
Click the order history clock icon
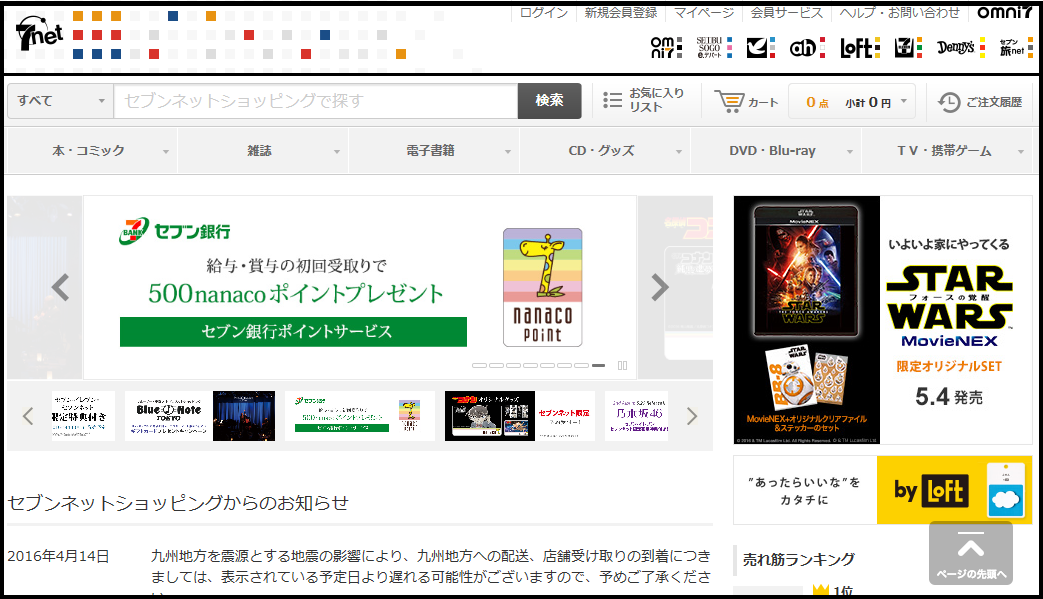coord(949,102)
